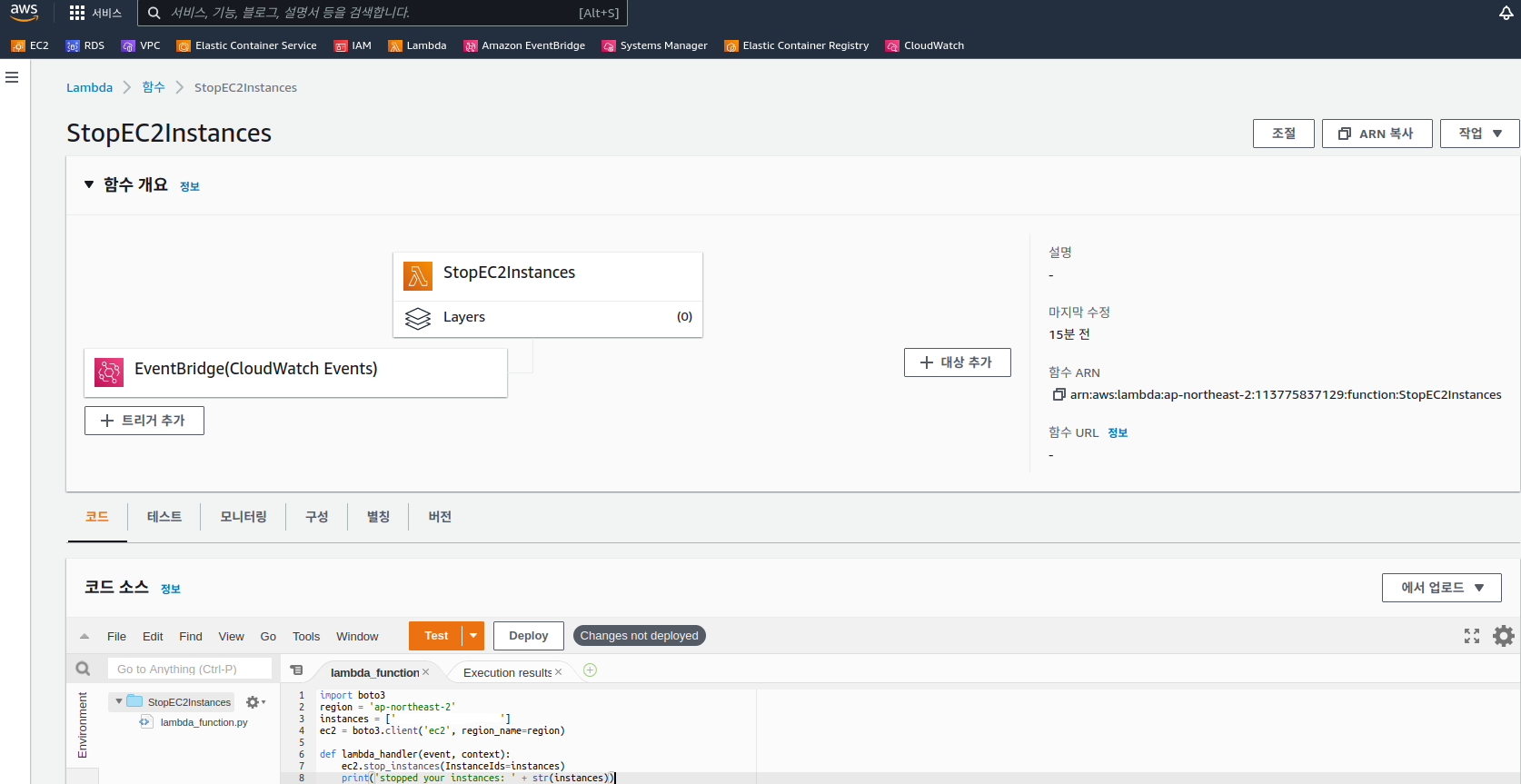The image size is (1521, 784).
Task: Focus the Go to Anything field
Action: click(x=190, y=669)
